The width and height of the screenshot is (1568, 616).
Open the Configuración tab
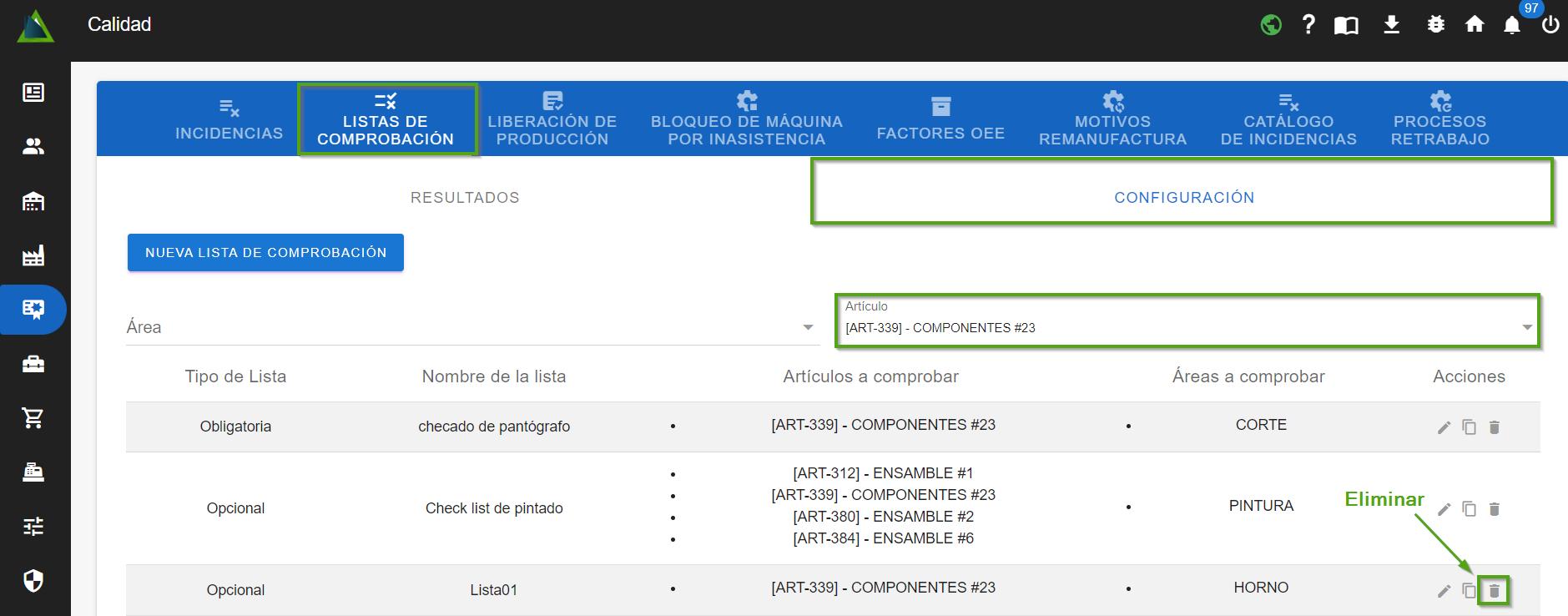1183,198
